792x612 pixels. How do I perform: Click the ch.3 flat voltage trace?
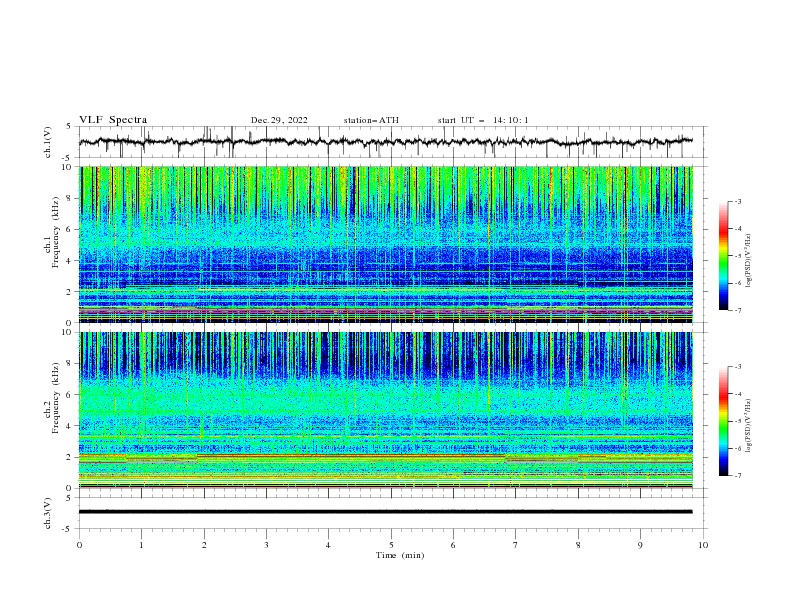(x=386, y=512)
